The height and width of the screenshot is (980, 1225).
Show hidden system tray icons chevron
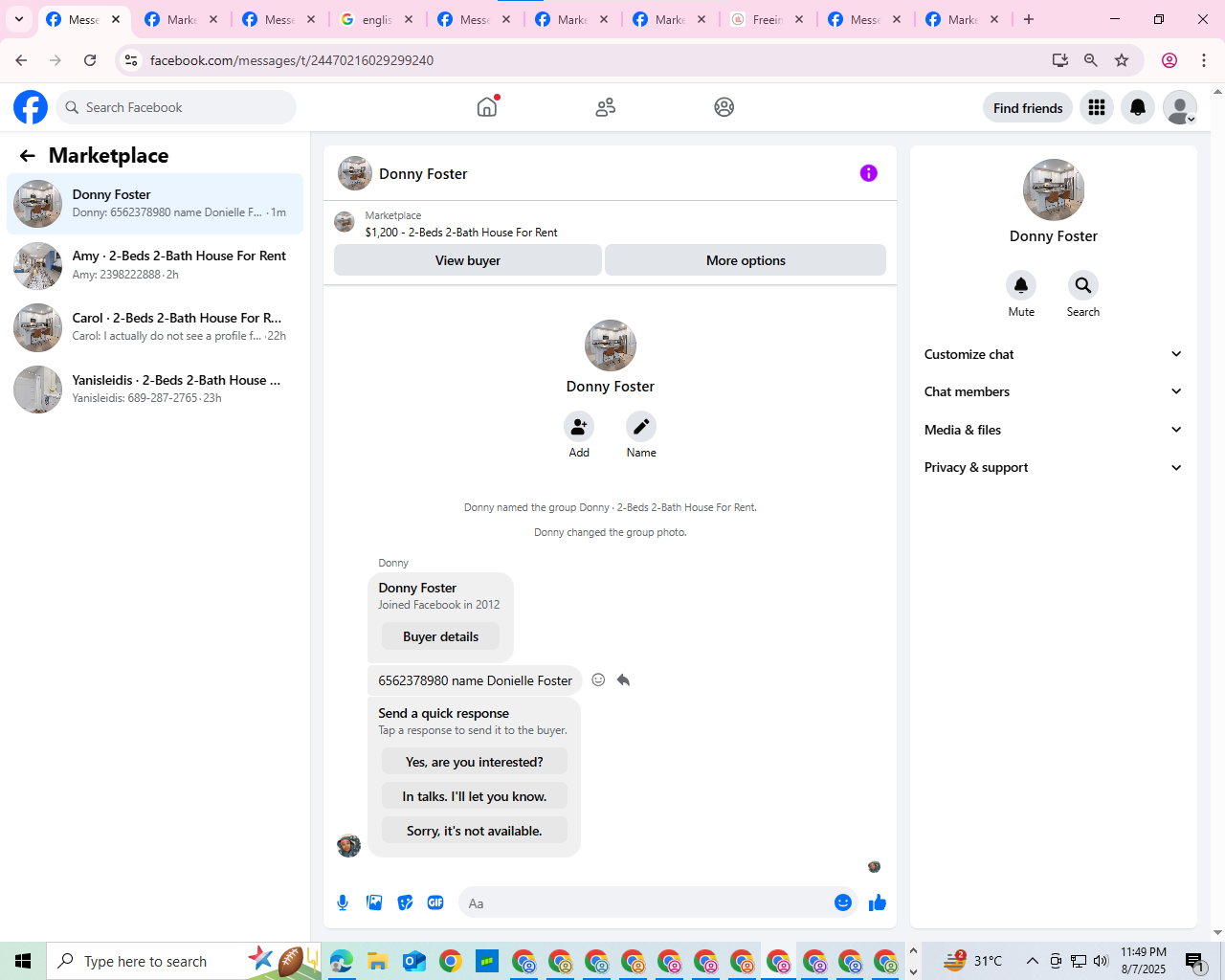coord(1033,961)
